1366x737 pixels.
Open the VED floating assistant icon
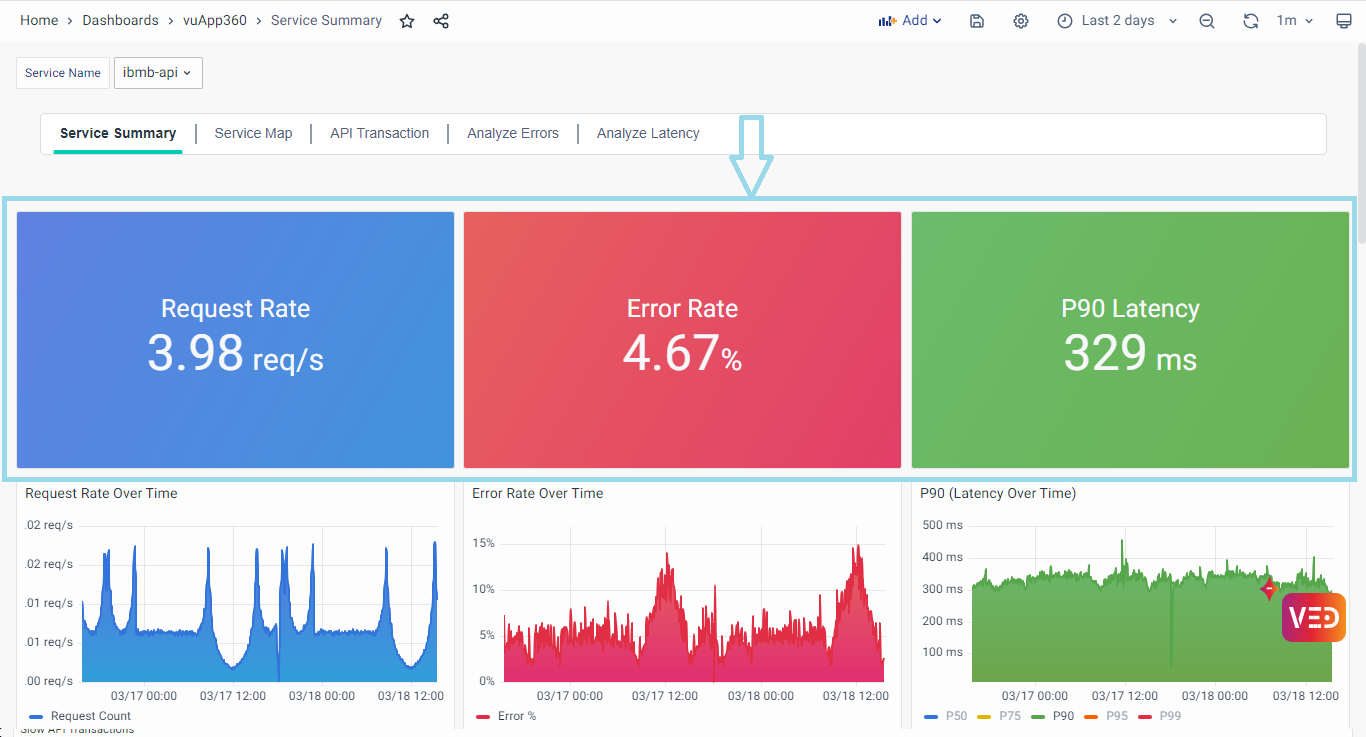1313,617
